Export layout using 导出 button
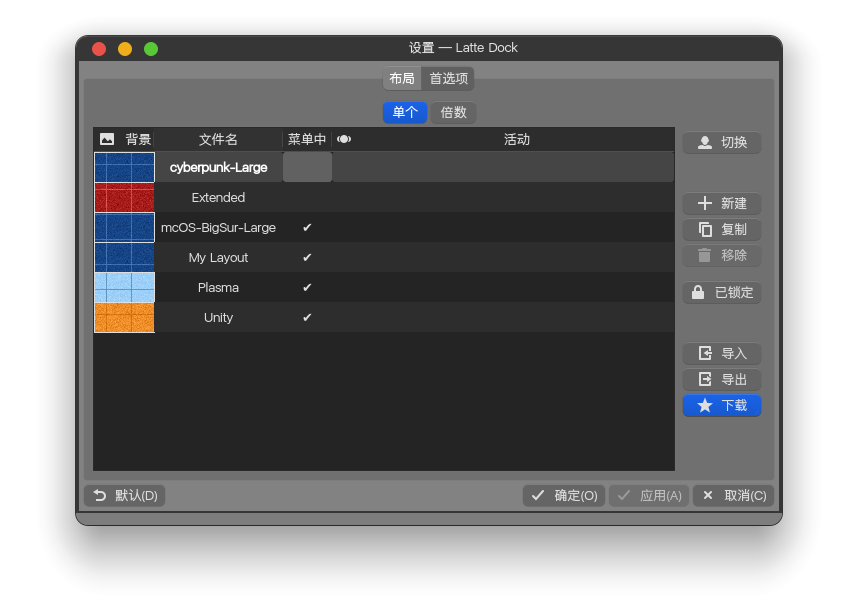 coord(722,380)
